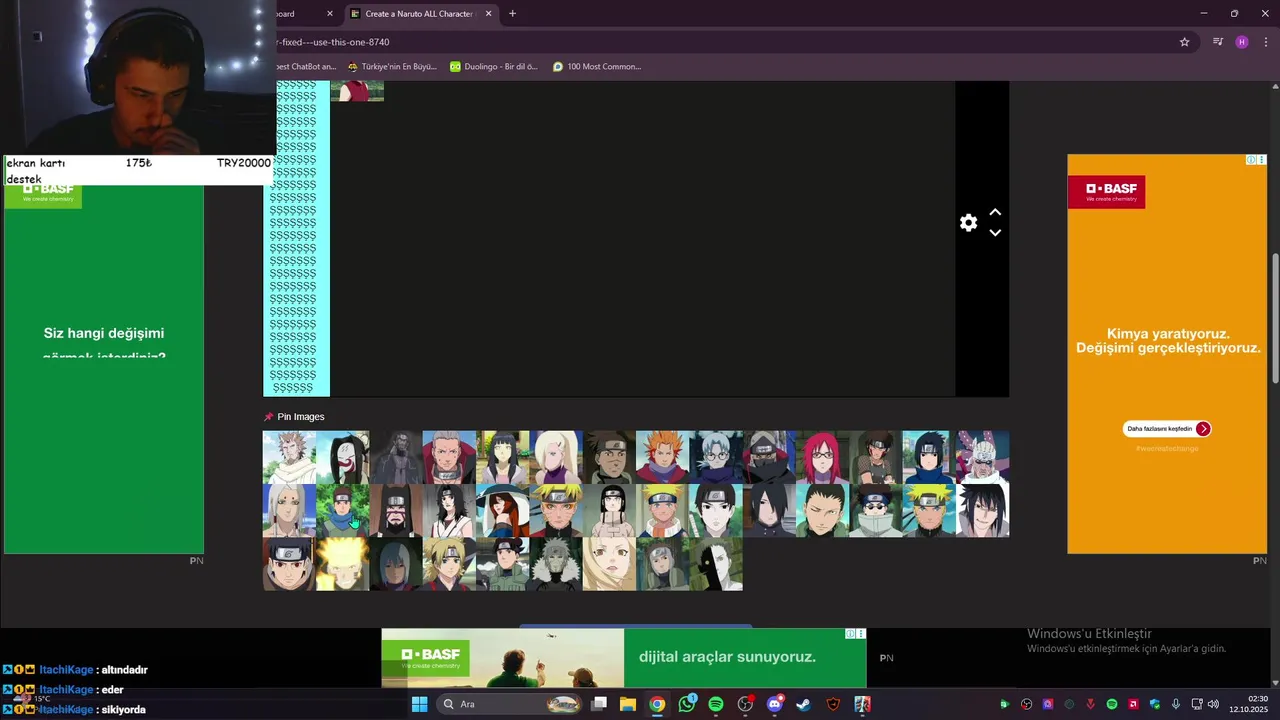1280x720 pixels.
Task: Select the Killer Bee image with sunglasses
Action: [982, 457]
